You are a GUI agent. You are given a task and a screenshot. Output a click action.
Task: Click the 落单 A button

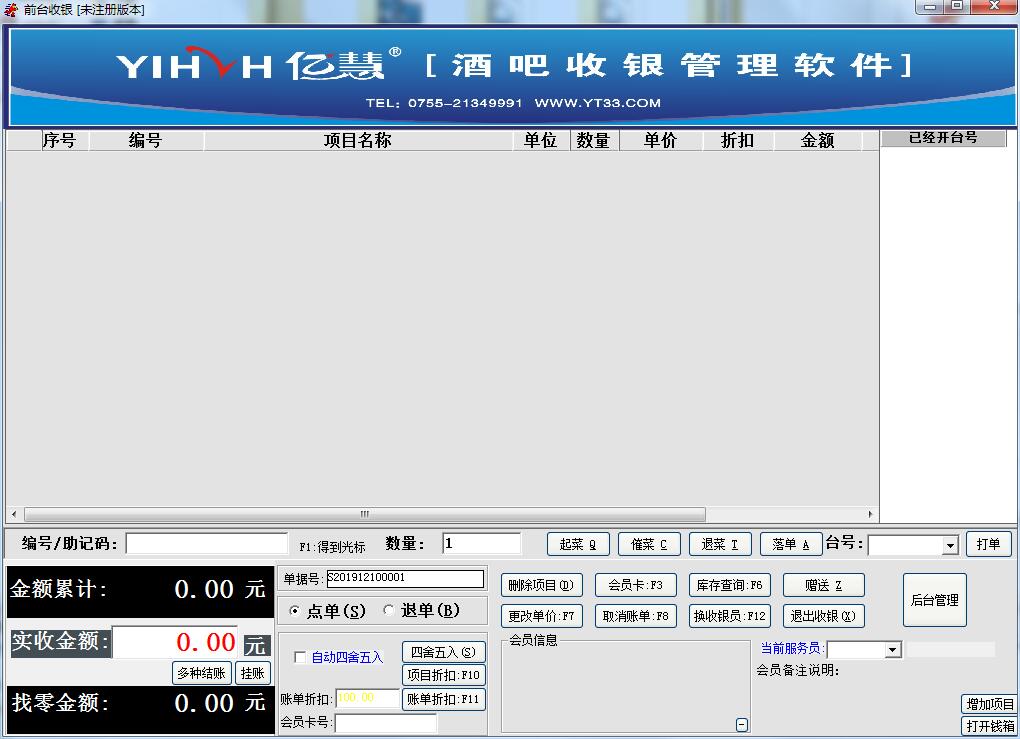(x=791, y=544)
